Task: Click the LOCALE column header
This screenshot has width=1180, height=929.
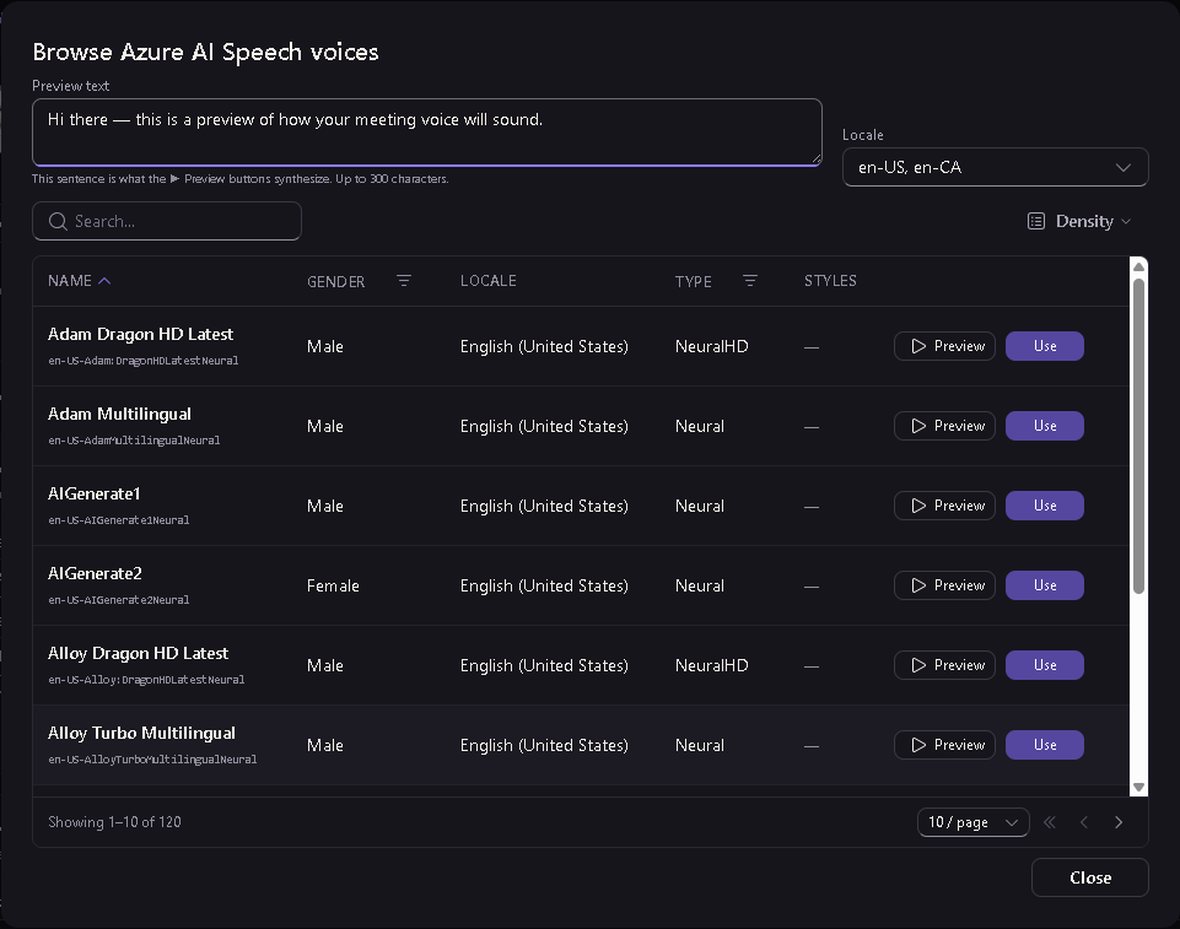Action: [488, 281]
